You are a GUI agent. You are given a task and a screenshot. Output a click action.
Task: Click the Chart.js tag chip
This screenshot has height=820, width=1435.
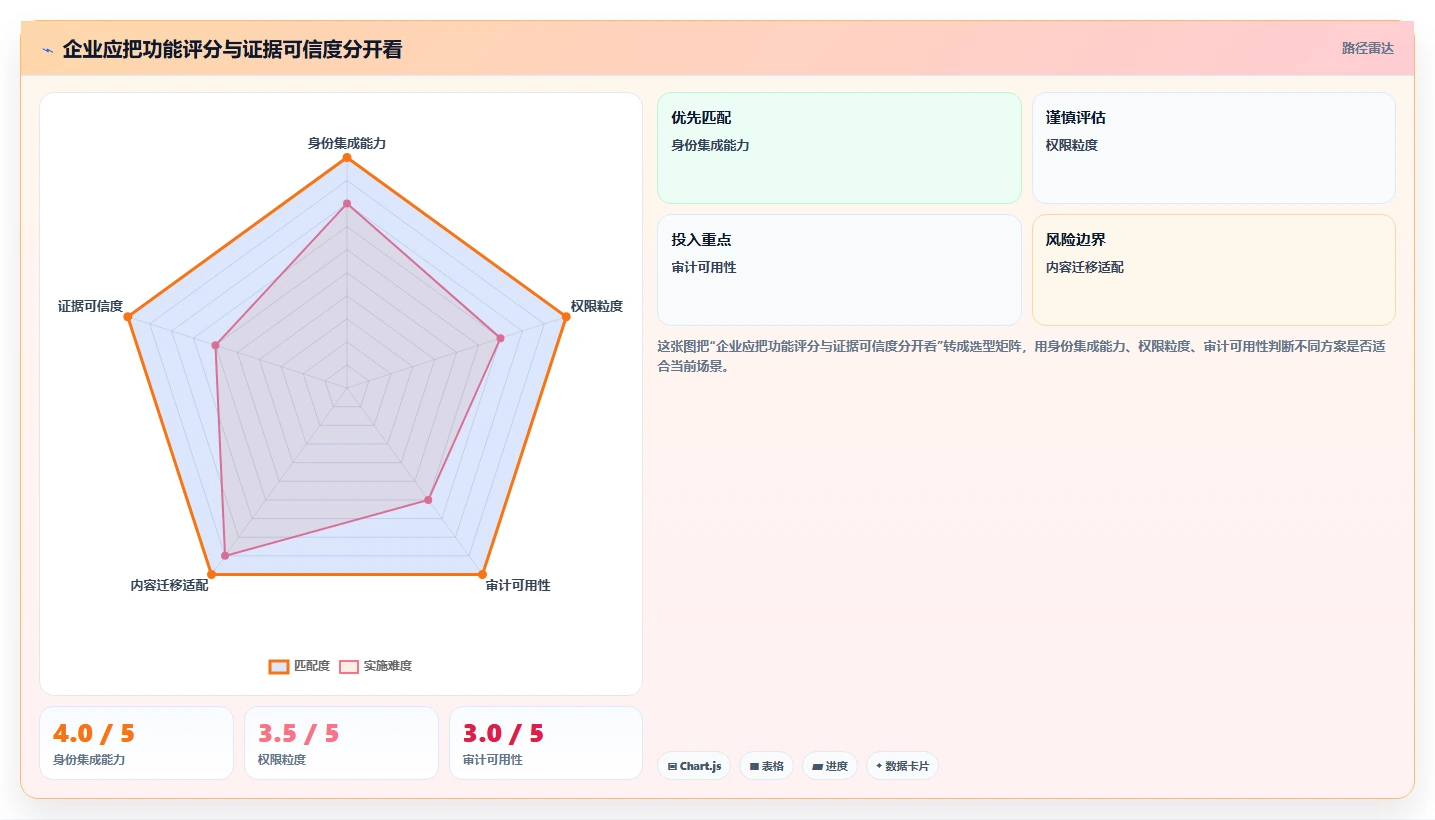(694, 766)
